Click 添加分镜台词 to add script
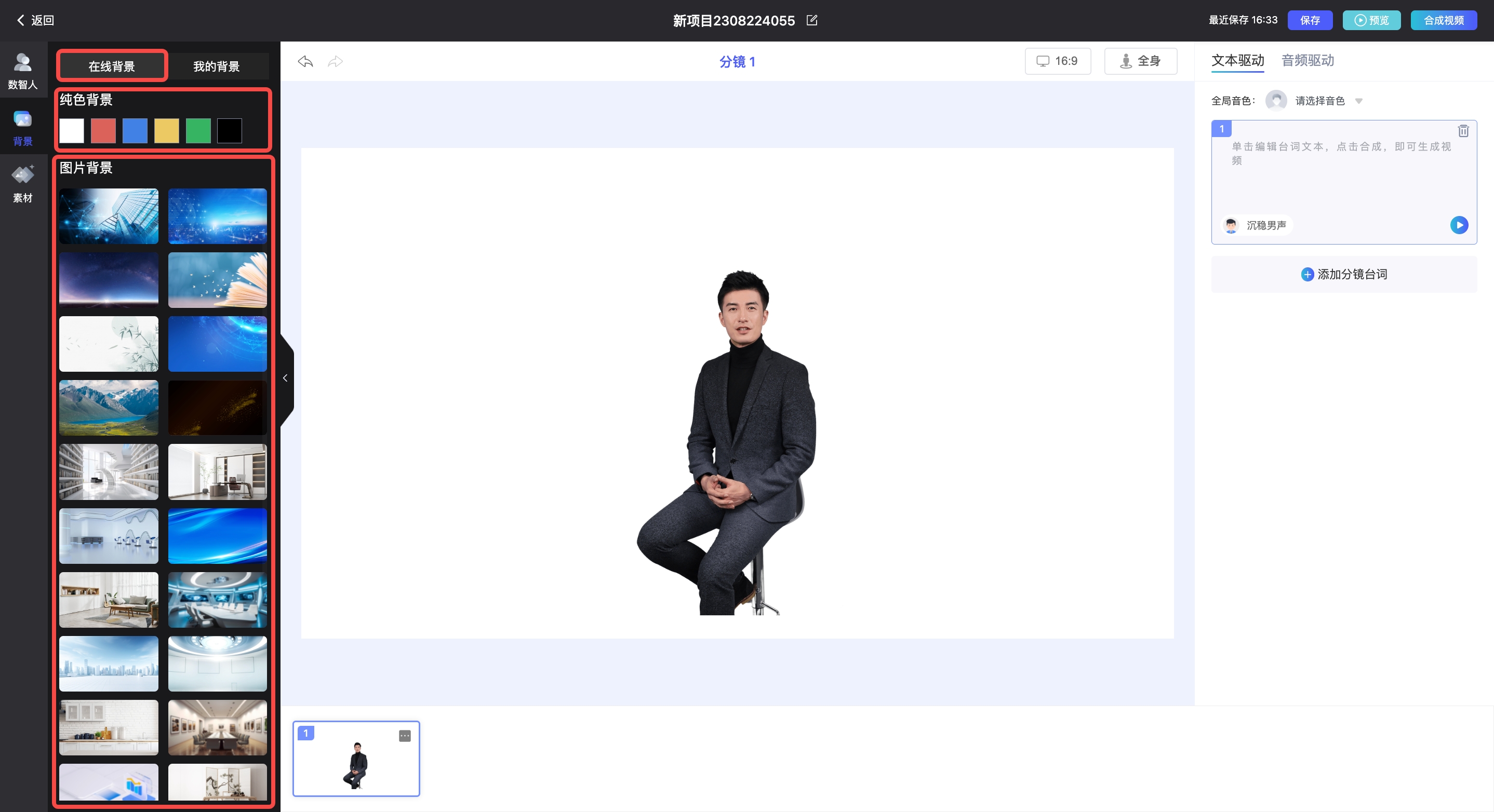 (1344, 274)
